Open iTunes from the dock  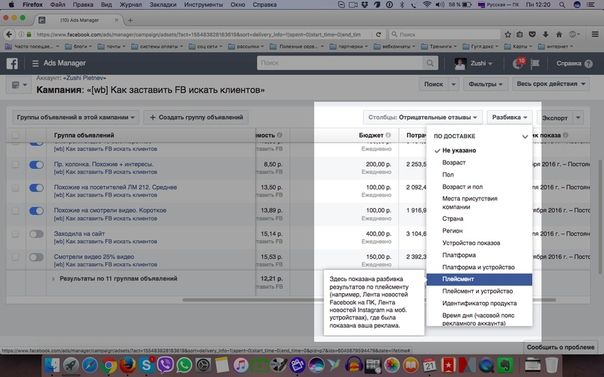pyautogui.click(x=241, y=365)
